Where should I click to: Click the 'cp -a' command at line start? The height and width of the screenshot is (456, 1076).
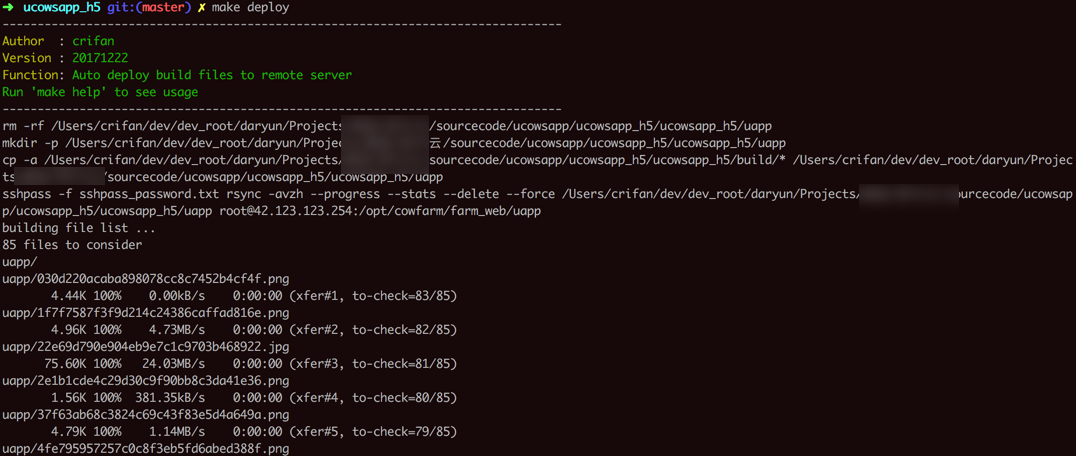click(x=19, y=160)
